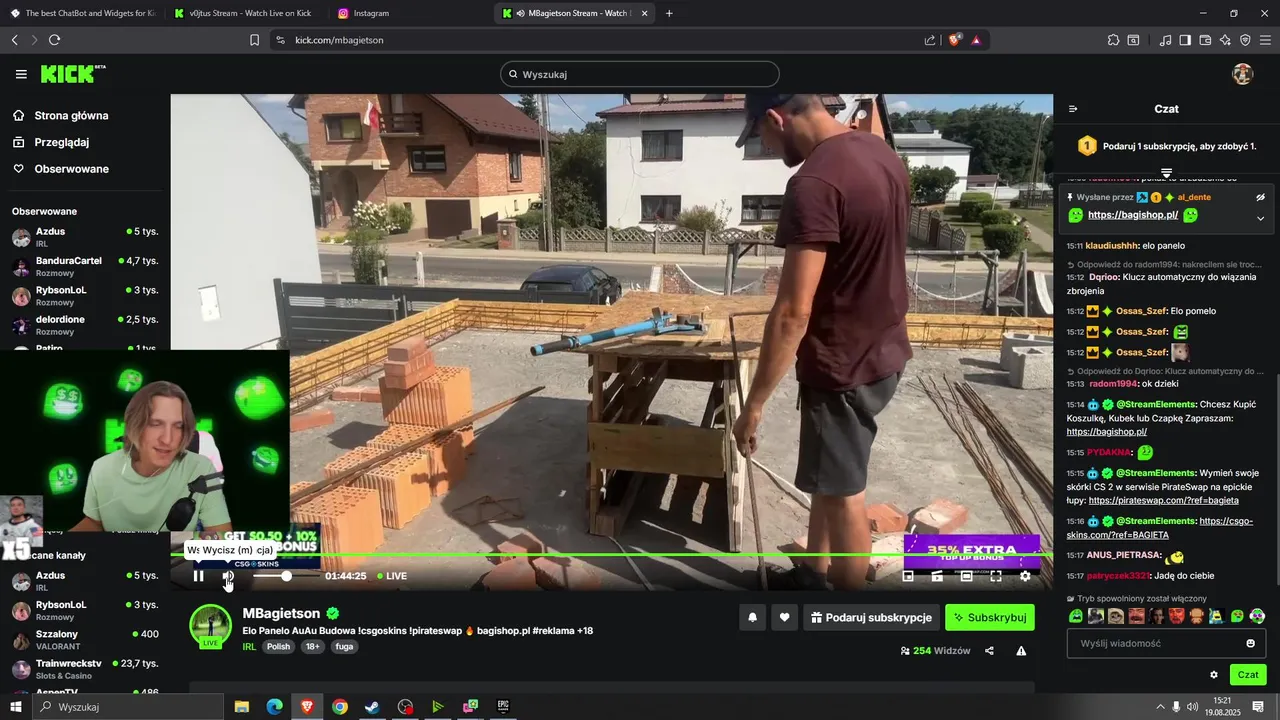
Task: Open Brave Wallet icon
Action: [x=1205, y=40]
